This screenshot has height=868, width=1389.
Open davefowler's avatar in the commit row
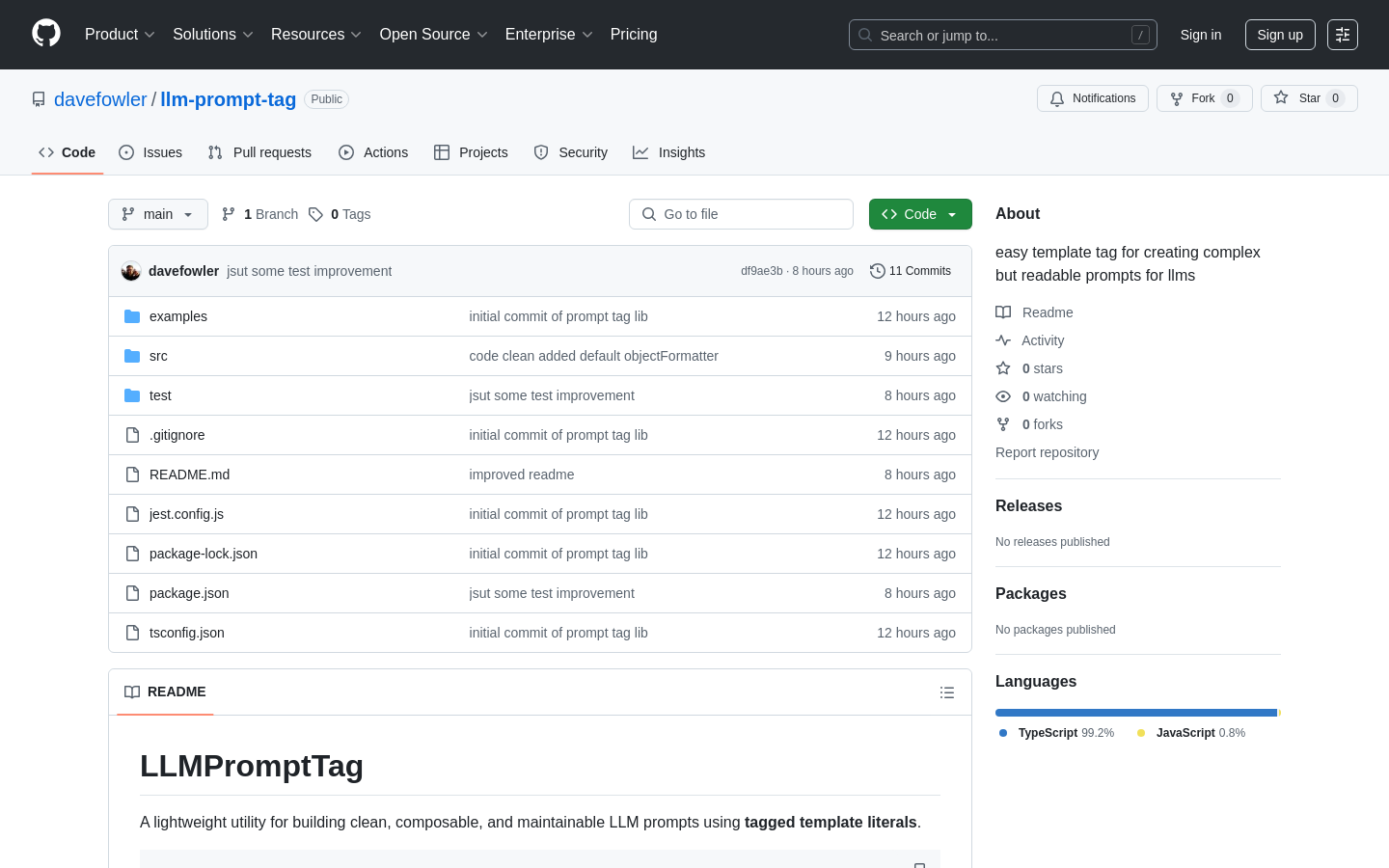point(131,271)
